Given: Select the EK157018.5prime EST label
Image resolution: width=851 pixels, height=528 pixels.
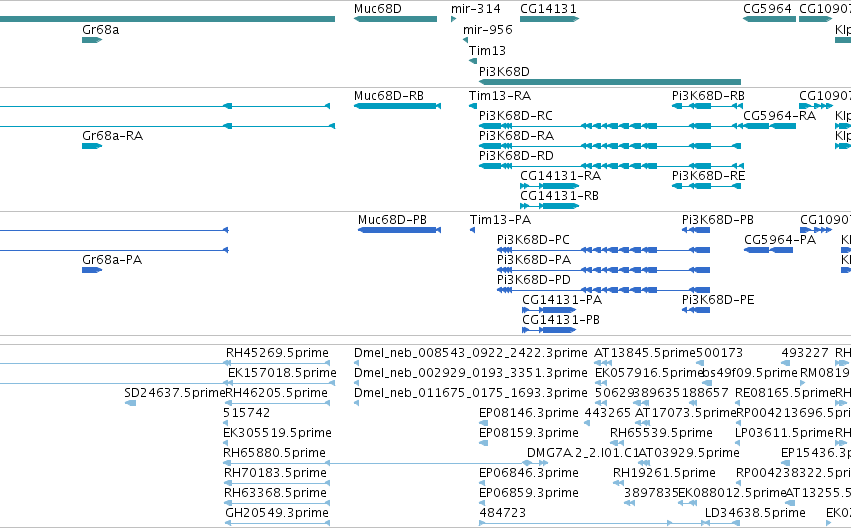Looking at the screenshot, I should pyautogui.click(x=282, y=373).
